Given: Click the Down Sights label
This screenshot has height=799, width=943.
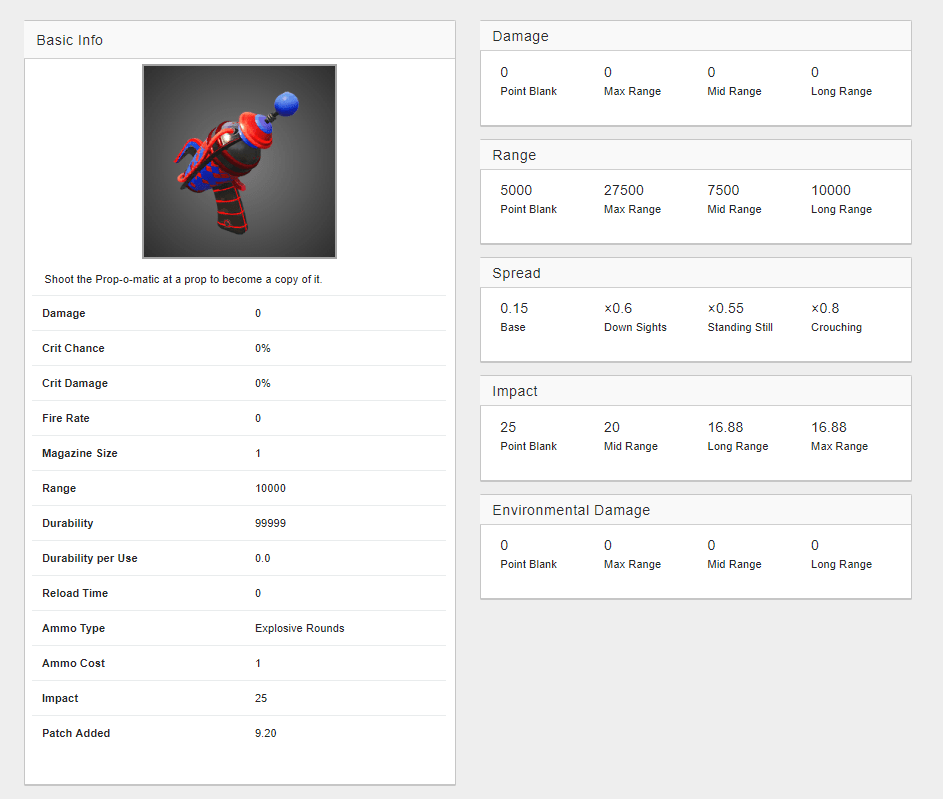Looking at the screenshot, I should coord(635,327).
